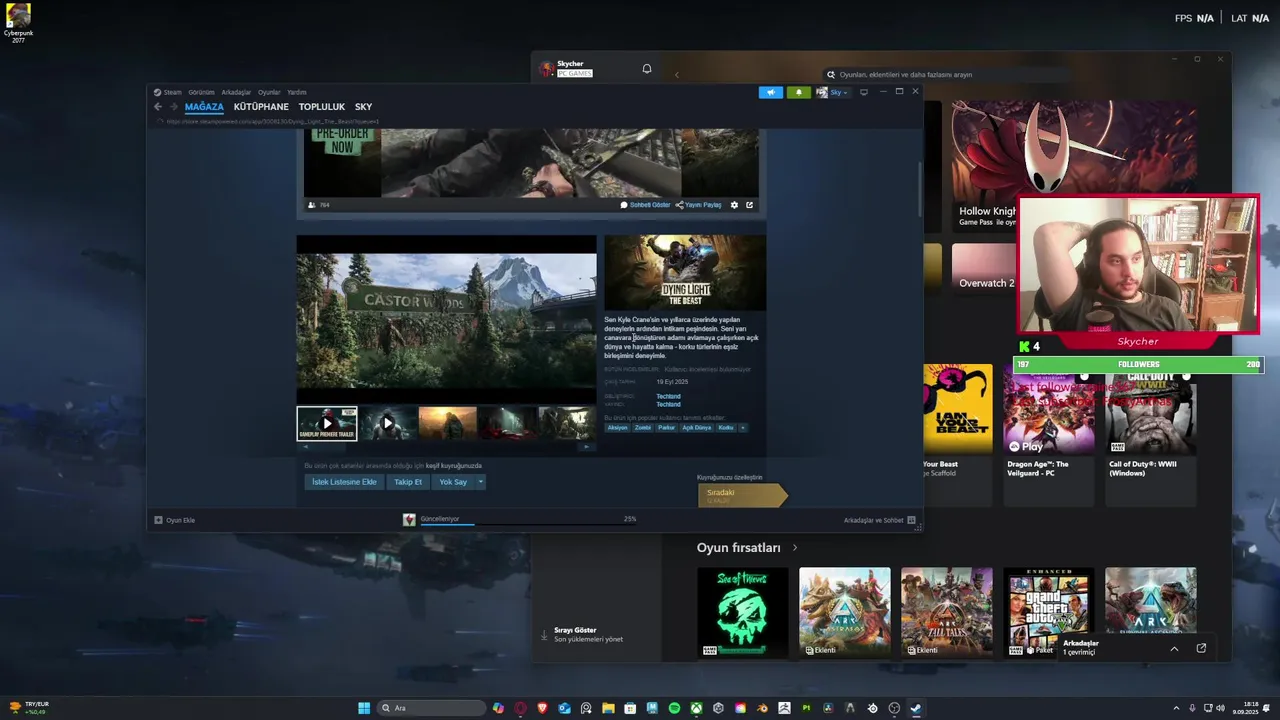Click Yayını Paylaş share link
The width and height of the screenshot is (1280, 720).
698,205
